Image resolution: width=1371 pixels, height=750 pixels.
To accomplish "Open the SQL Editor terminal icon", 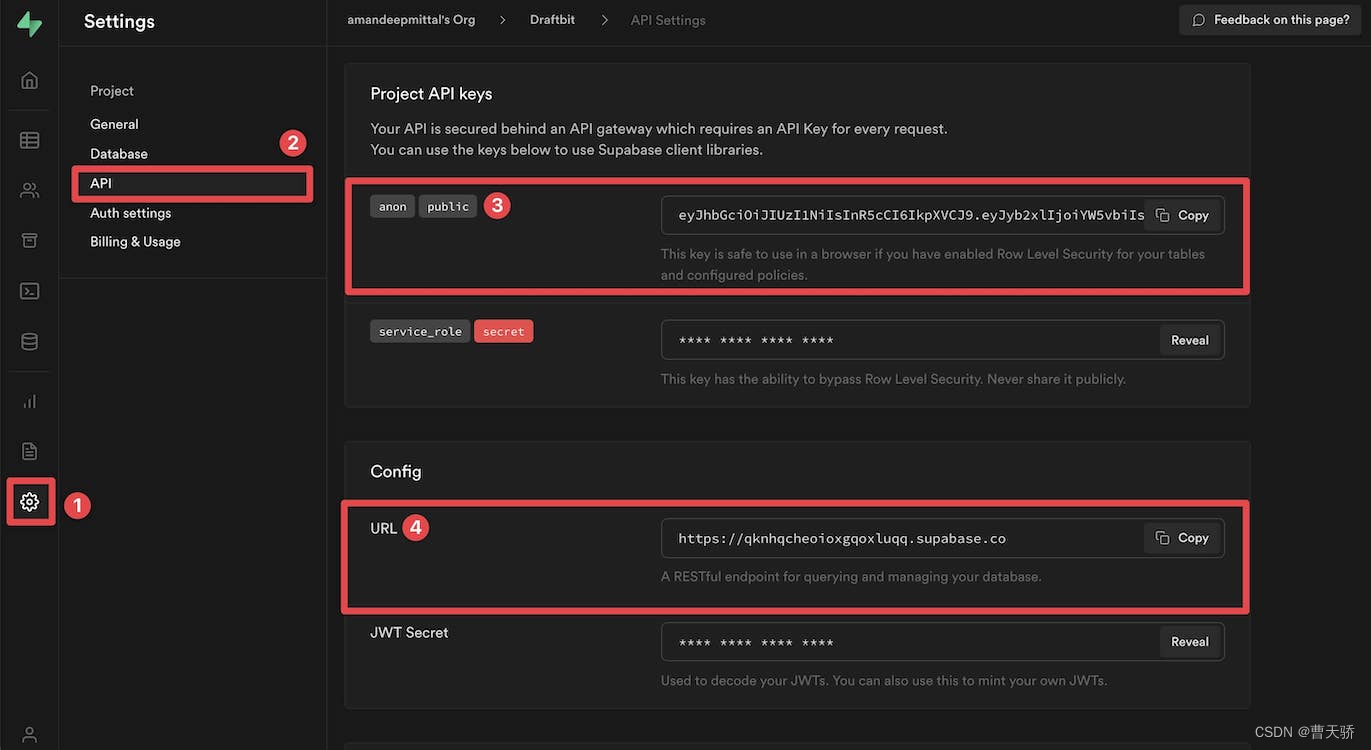I will [x=30, y=291].
